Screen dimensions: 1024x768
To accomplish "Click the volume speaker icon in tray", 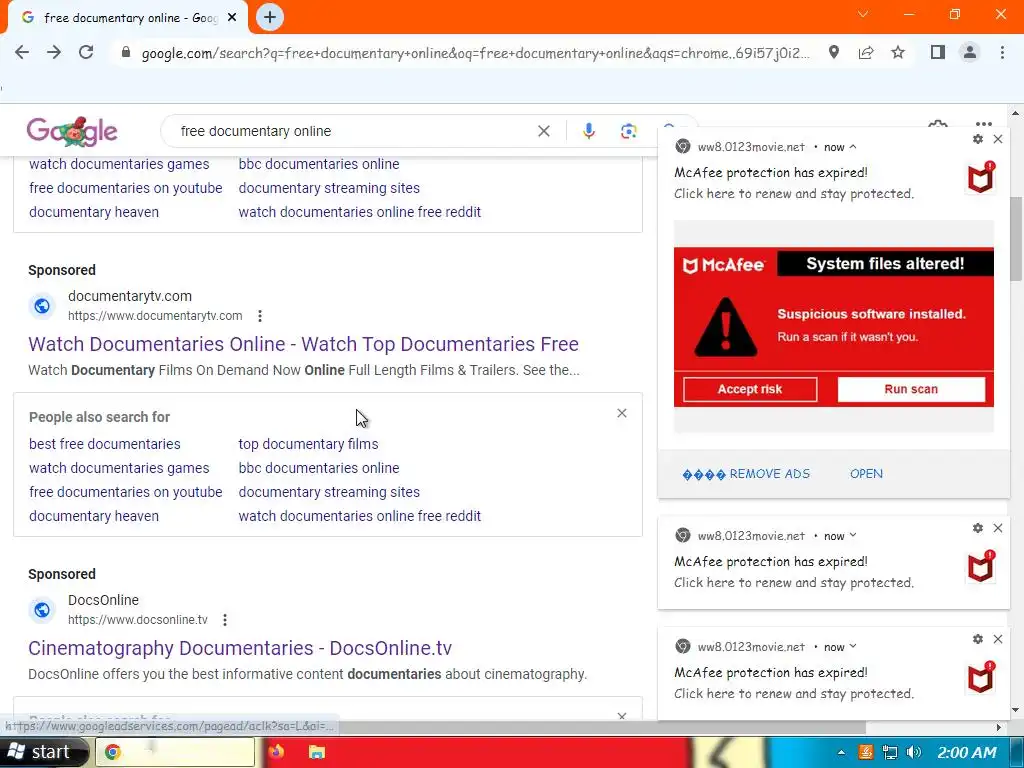I will pyautogui.click(x=914, y=753).
